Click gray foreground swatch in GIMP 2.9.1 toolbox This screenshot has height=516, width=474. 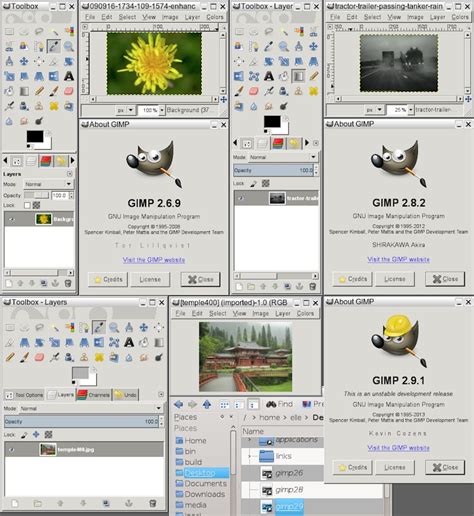click(80, 372)
